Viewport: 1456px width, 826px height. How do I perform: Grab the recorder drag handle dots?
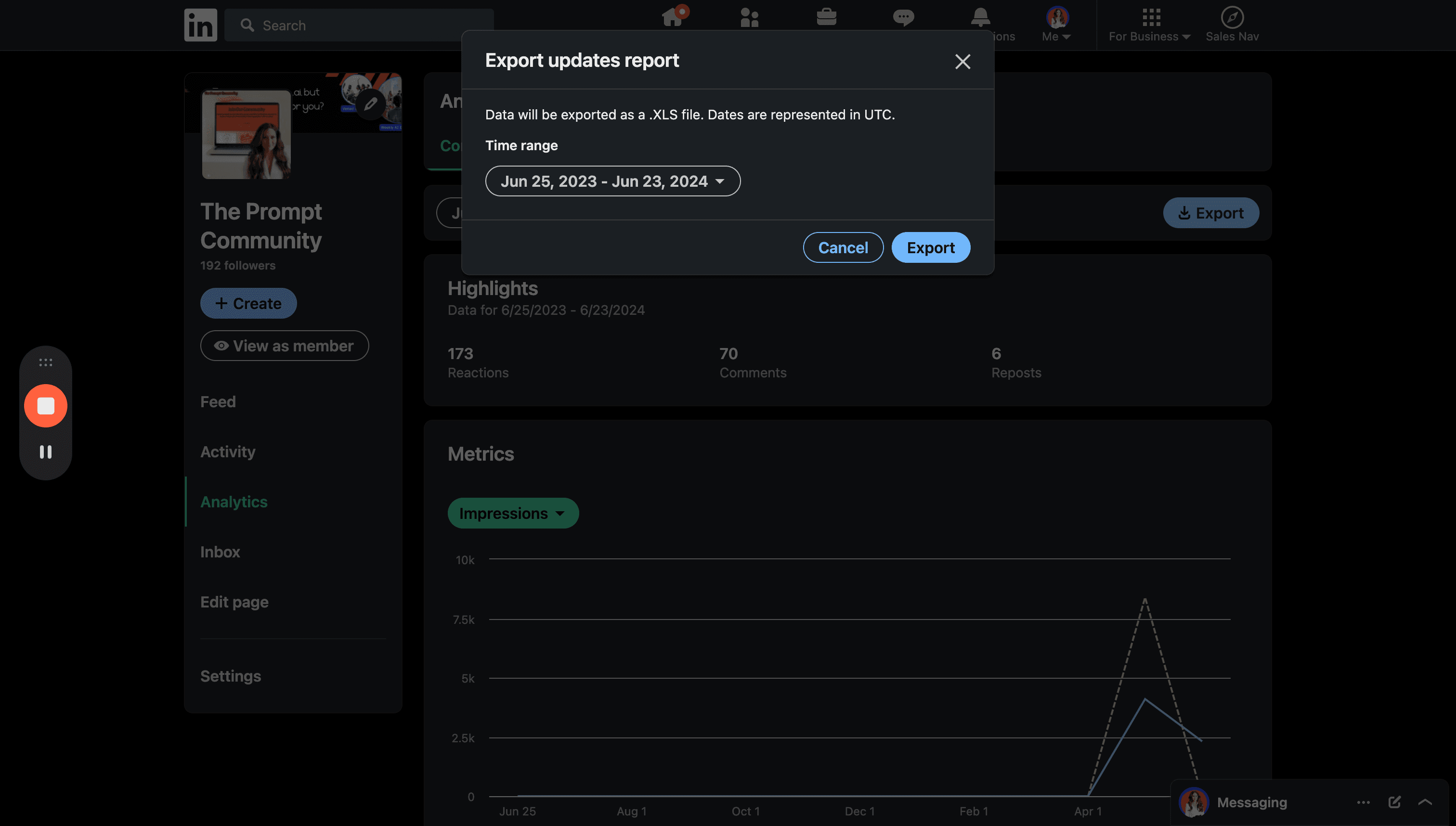(45, 362)
